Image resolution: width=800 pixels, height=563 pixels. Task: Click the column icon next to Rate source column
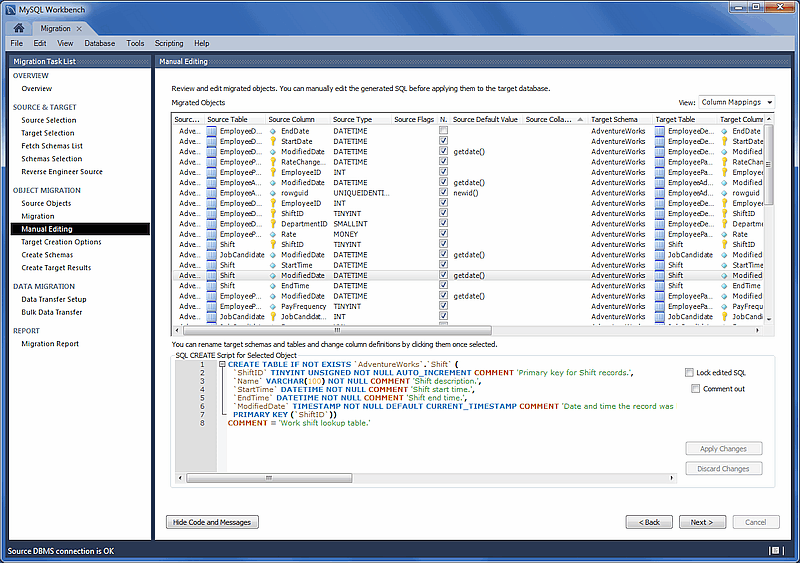pyautogui.click(x=273, y=234)
